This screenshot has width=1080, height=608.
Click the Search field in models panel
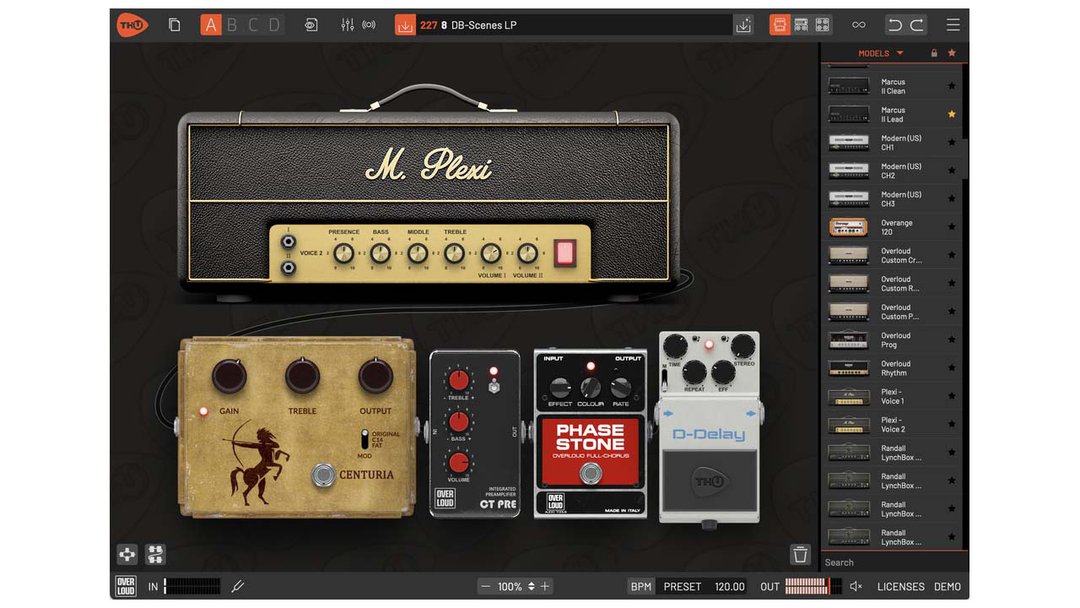890,563
